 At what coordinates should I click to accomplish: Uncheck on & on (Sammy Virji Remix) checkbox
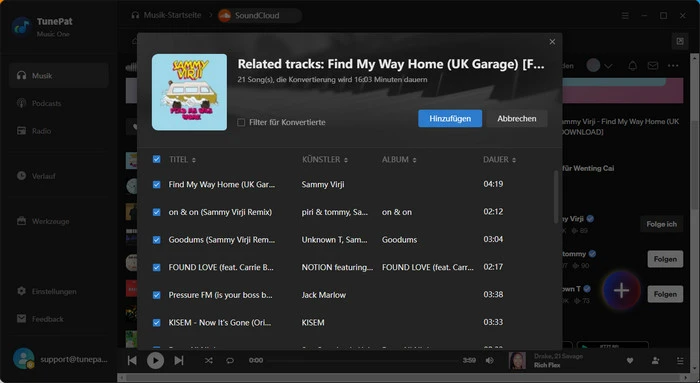(157, 212)
